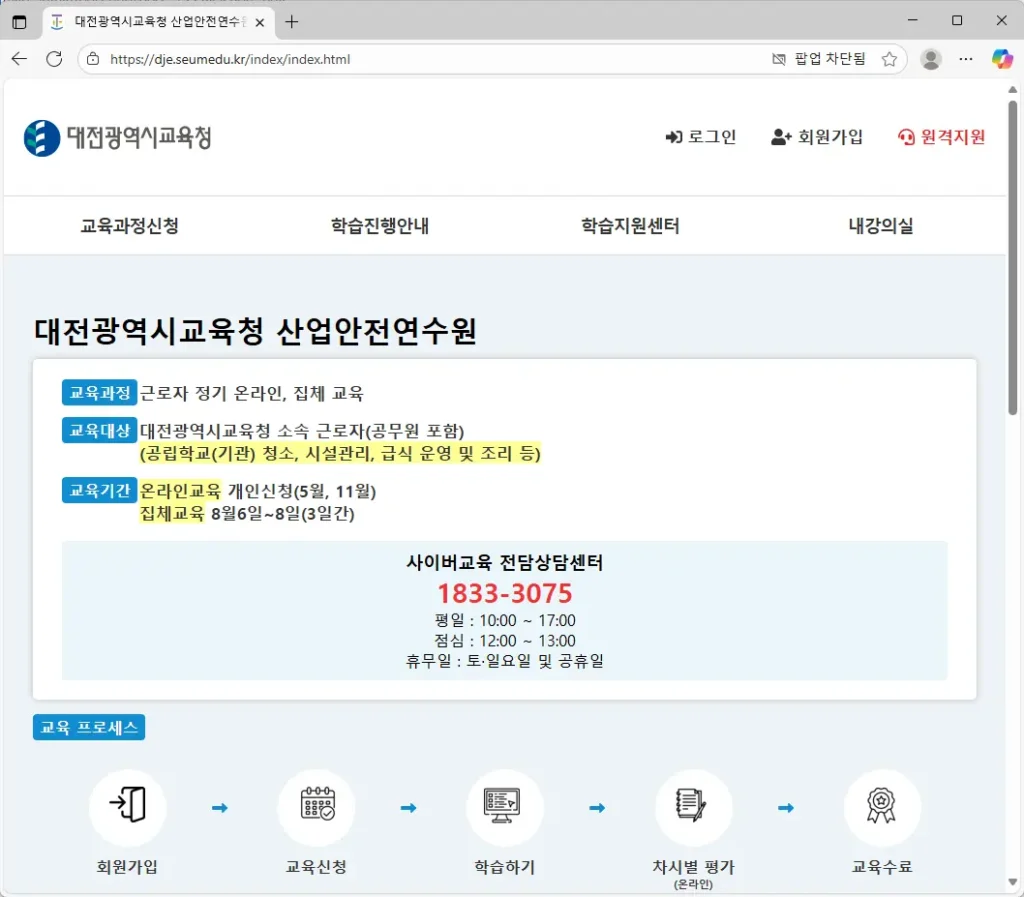Click the arrow between 차시별 평가 and 교육수료
Viewport: 1024px width, 897px height.
(x=786, y=808)
